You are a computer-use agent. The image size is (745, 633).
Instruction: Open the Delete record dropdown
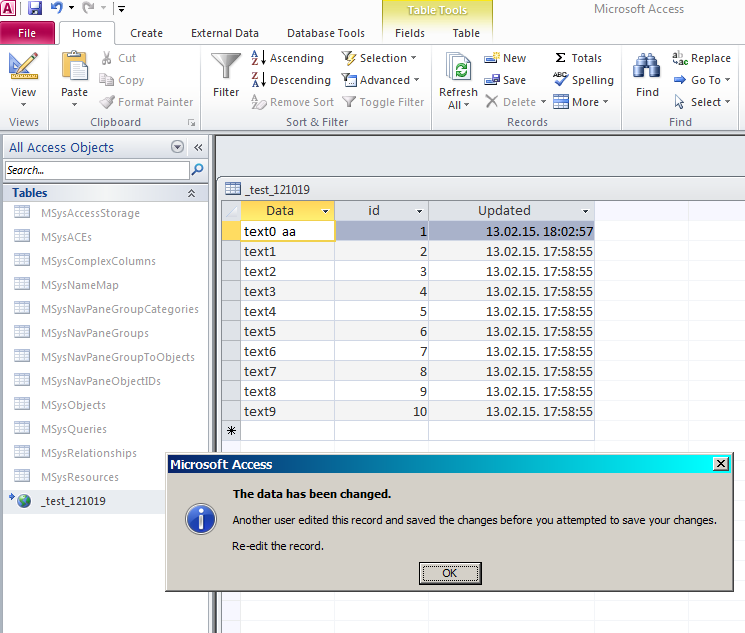[x=543, y=102]
